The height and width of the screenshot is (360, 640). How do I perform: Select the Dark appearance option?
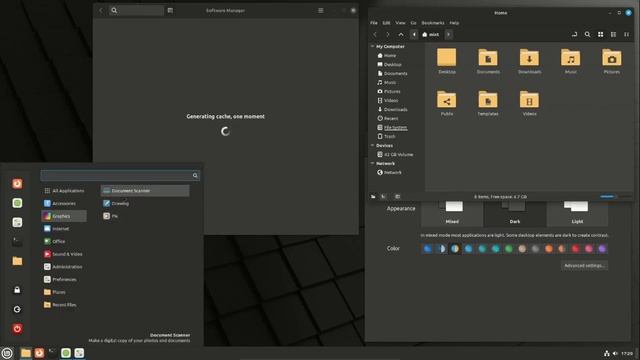(515, 213)
